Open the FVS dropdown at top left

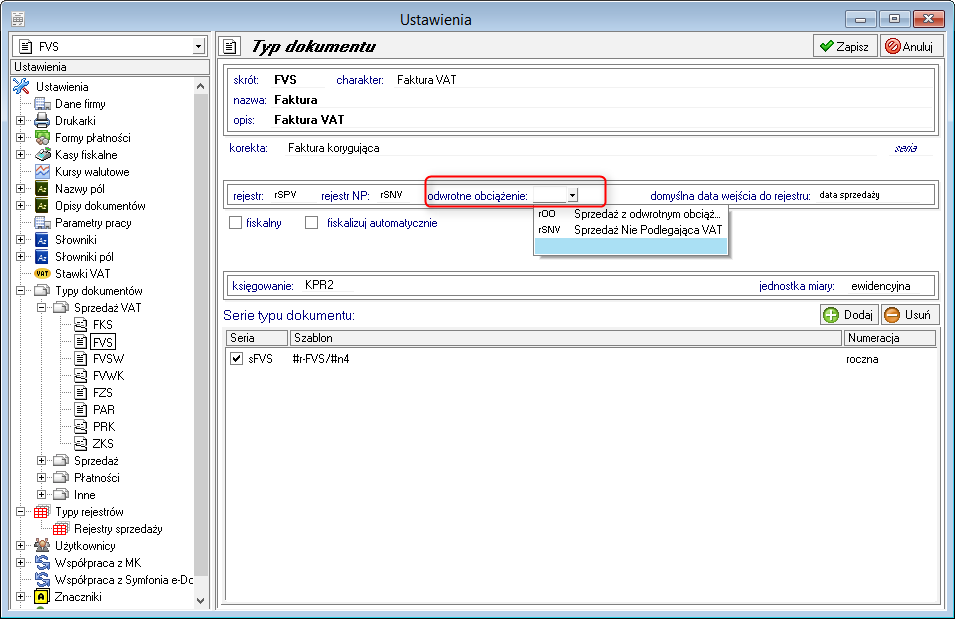(199, 46)
